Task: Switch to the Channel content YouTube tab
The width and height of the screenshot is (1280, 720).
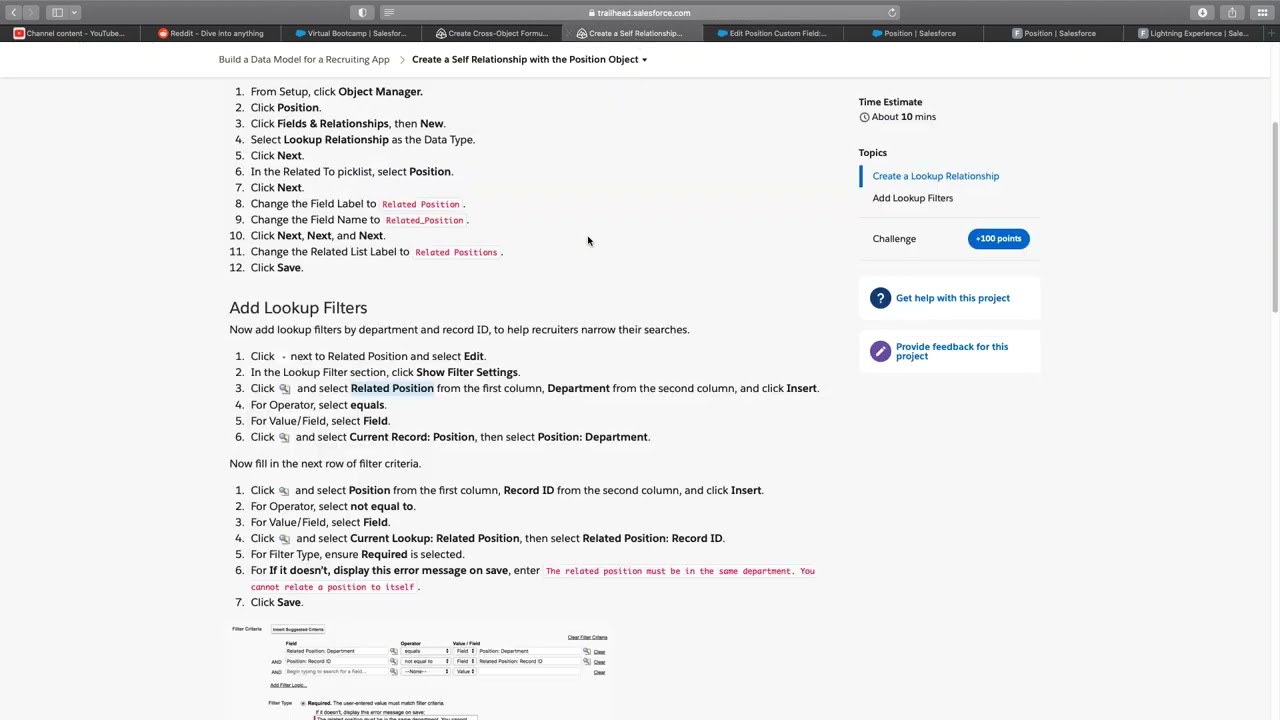Action: pyautogui.click(x=70, y=33)
